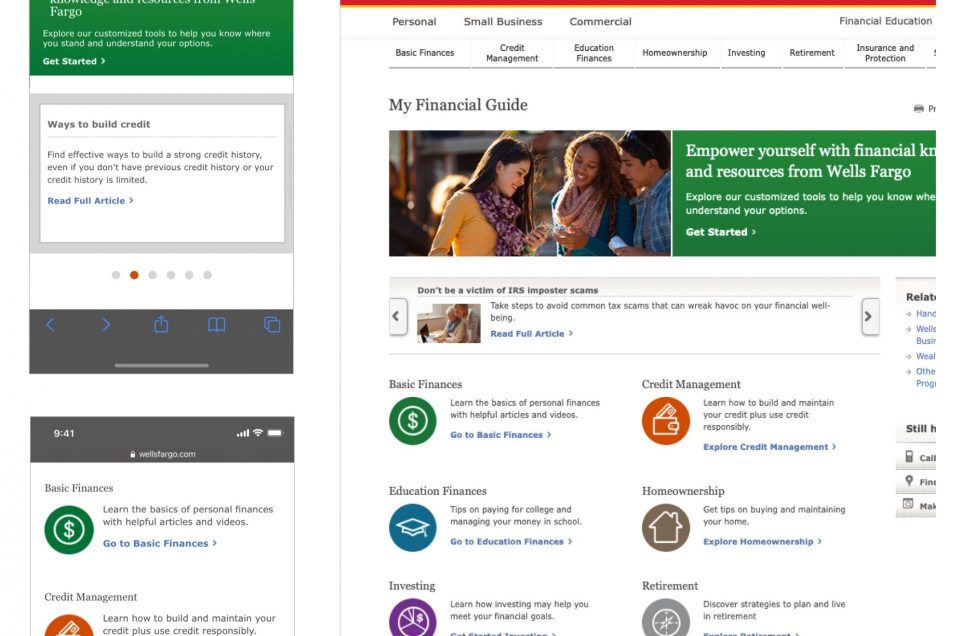Tap the Safari tabs overview icon
This screenshot has height=636, width=960.
[x=272, y=324]
